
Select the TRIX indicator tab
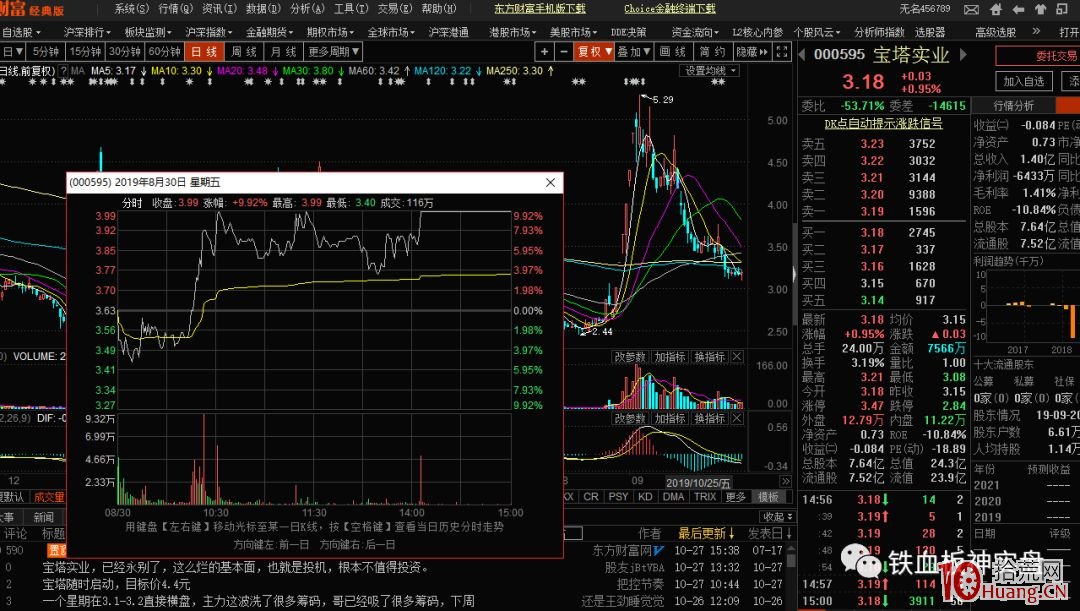705,497
